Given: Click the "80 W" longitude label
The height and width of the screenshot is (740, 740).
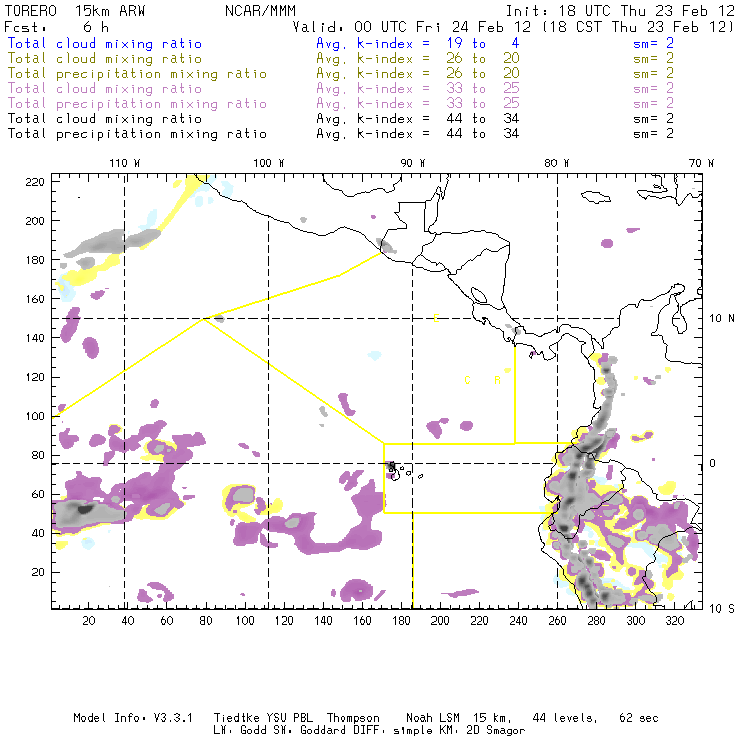Looking at the screenshot, I should tap(557, 163).
